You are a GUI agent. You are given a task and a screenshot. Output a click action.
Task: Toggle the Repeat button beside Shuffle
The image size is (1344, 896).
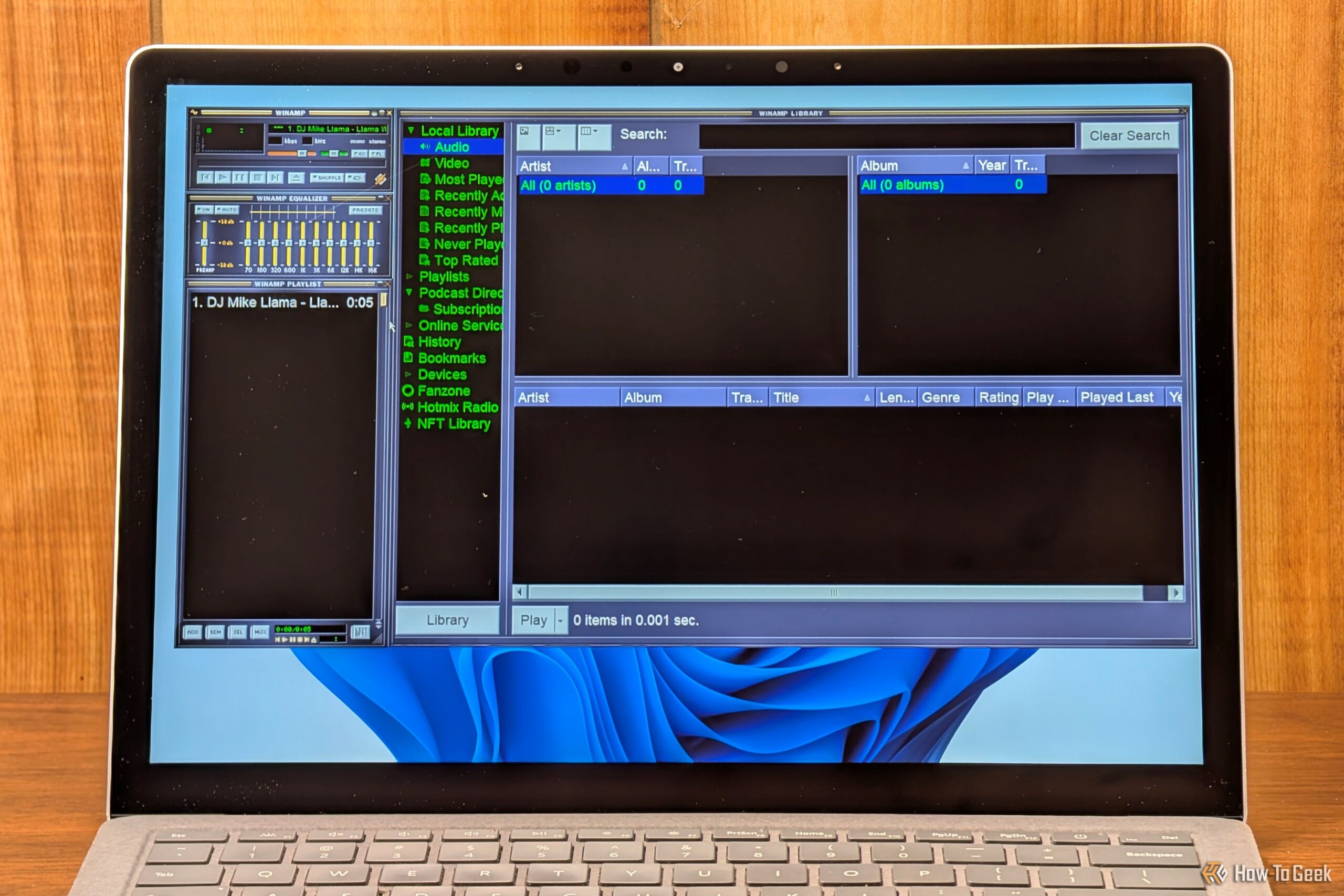tap(355, 178)
